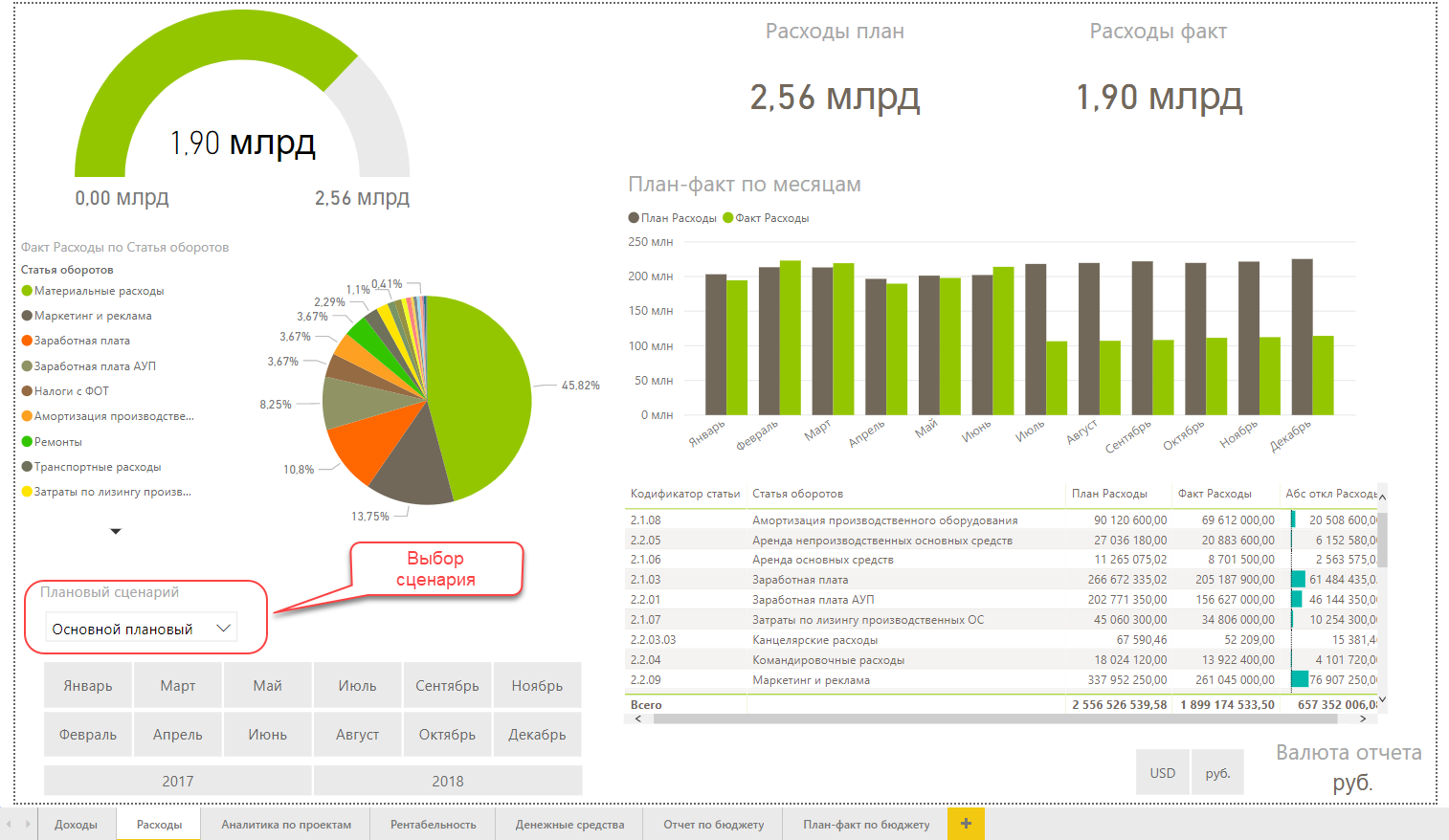The height and width of the screenshot is (840, 1449).
Task: Sort by Кодификатор статьи column header
Action: (x=685, y=494)
